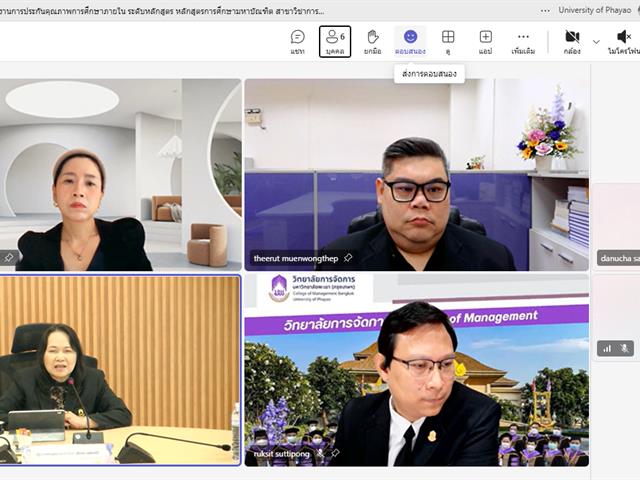Change the view layout (ดู)
Viewport: 640px width, 480px height.
pyautogui.click(x=448, y=42)
